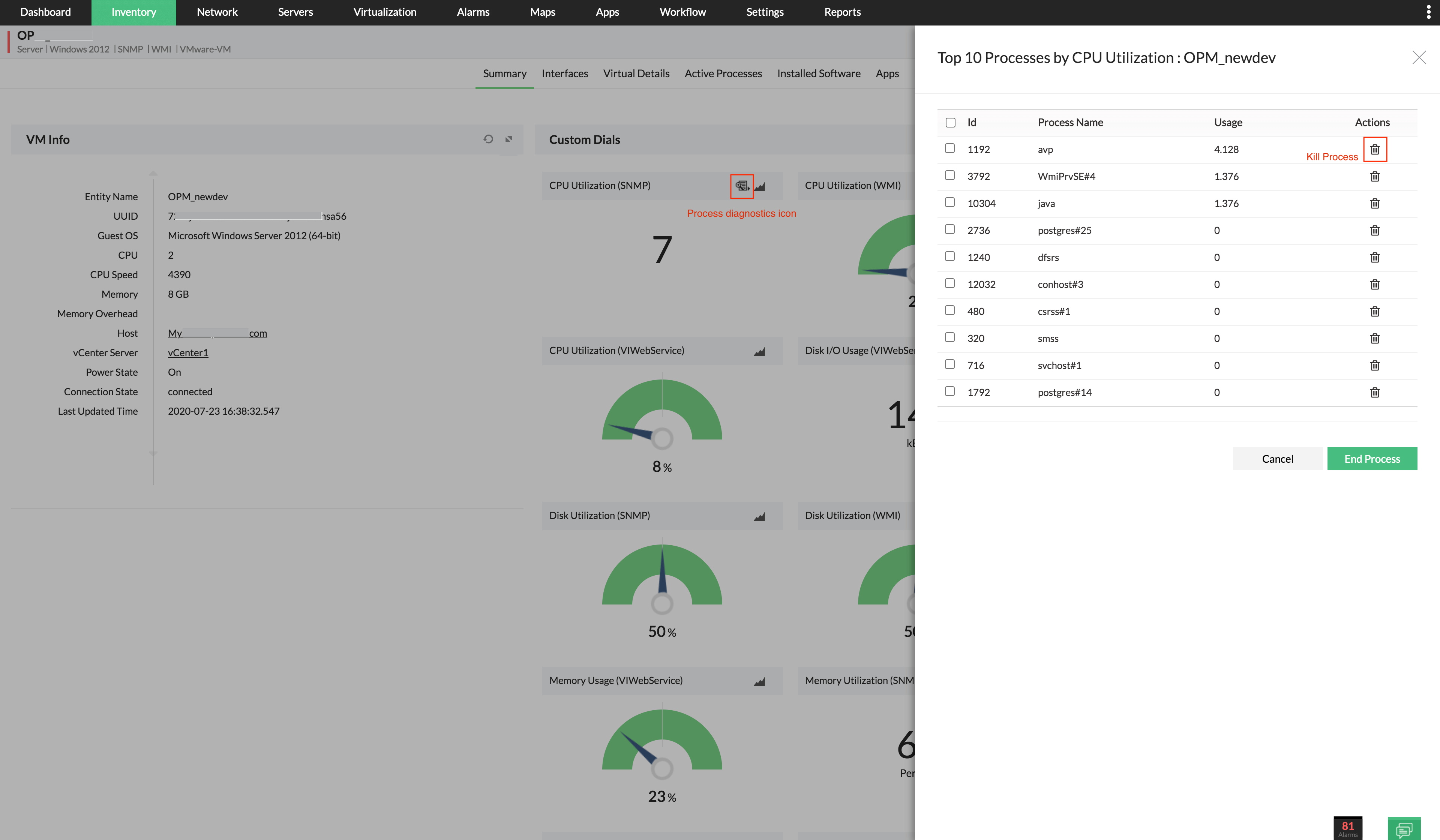Viewport: 1440px width, 840px height.
Task: Check the box for WmiPrvSE#4 process
Action: [x=950, y=175]
